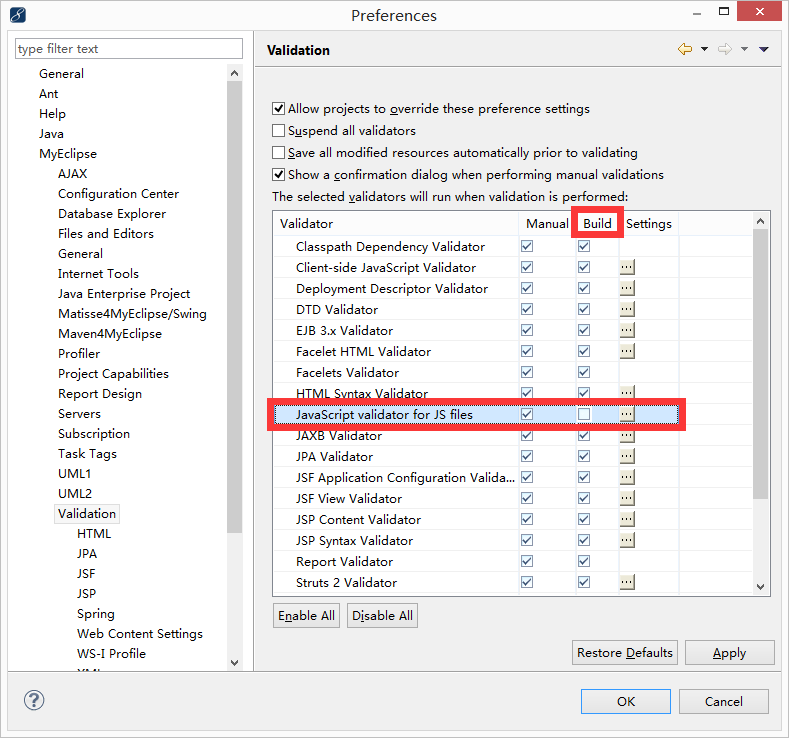Screen dimensions: 789x738
Task: Select Maven4MyEclipse preference page
Action: [110, 334]
